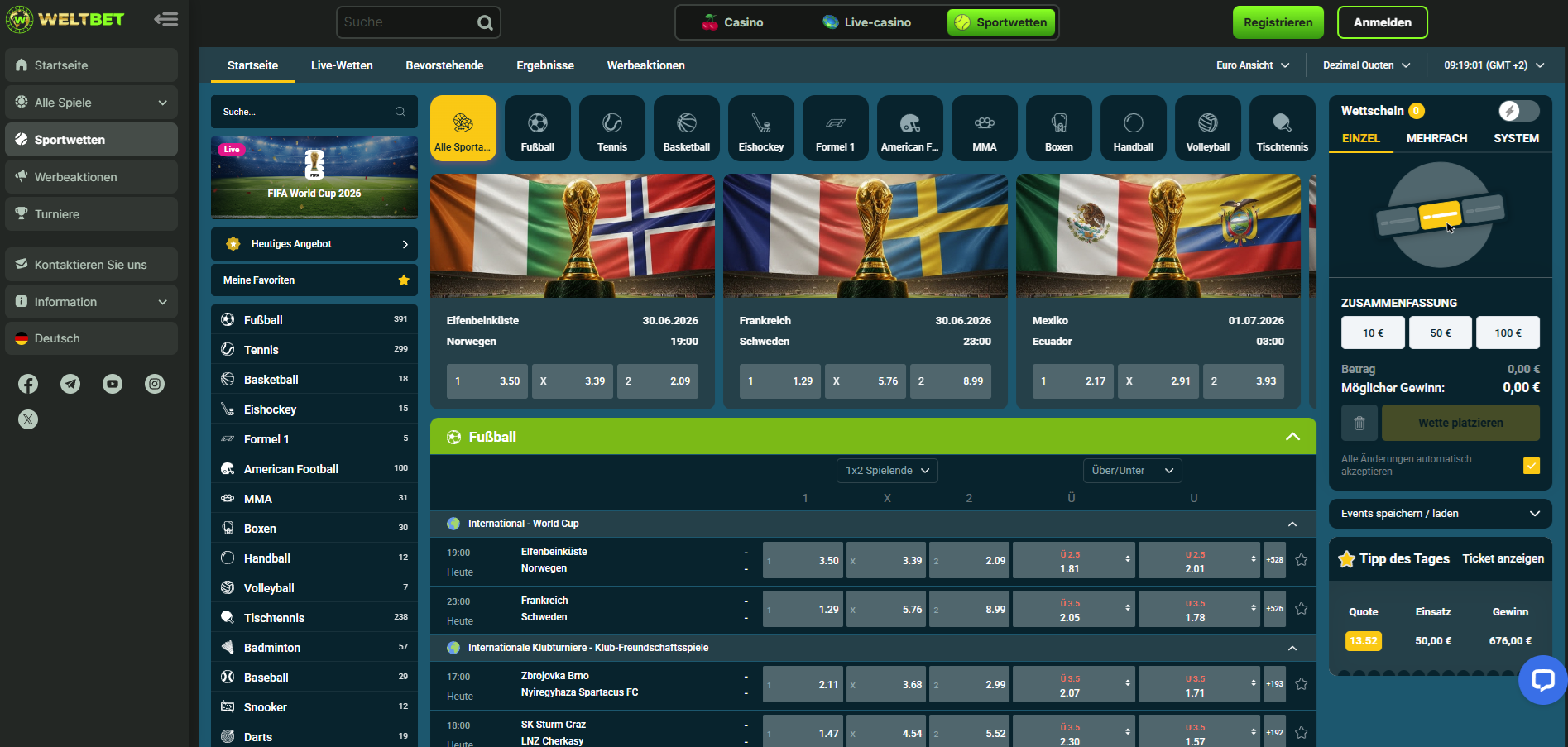1568x747 pixels.
Task: Open the Mexiko vs Ecuador match card image
Action: [x=1158, y=236]
